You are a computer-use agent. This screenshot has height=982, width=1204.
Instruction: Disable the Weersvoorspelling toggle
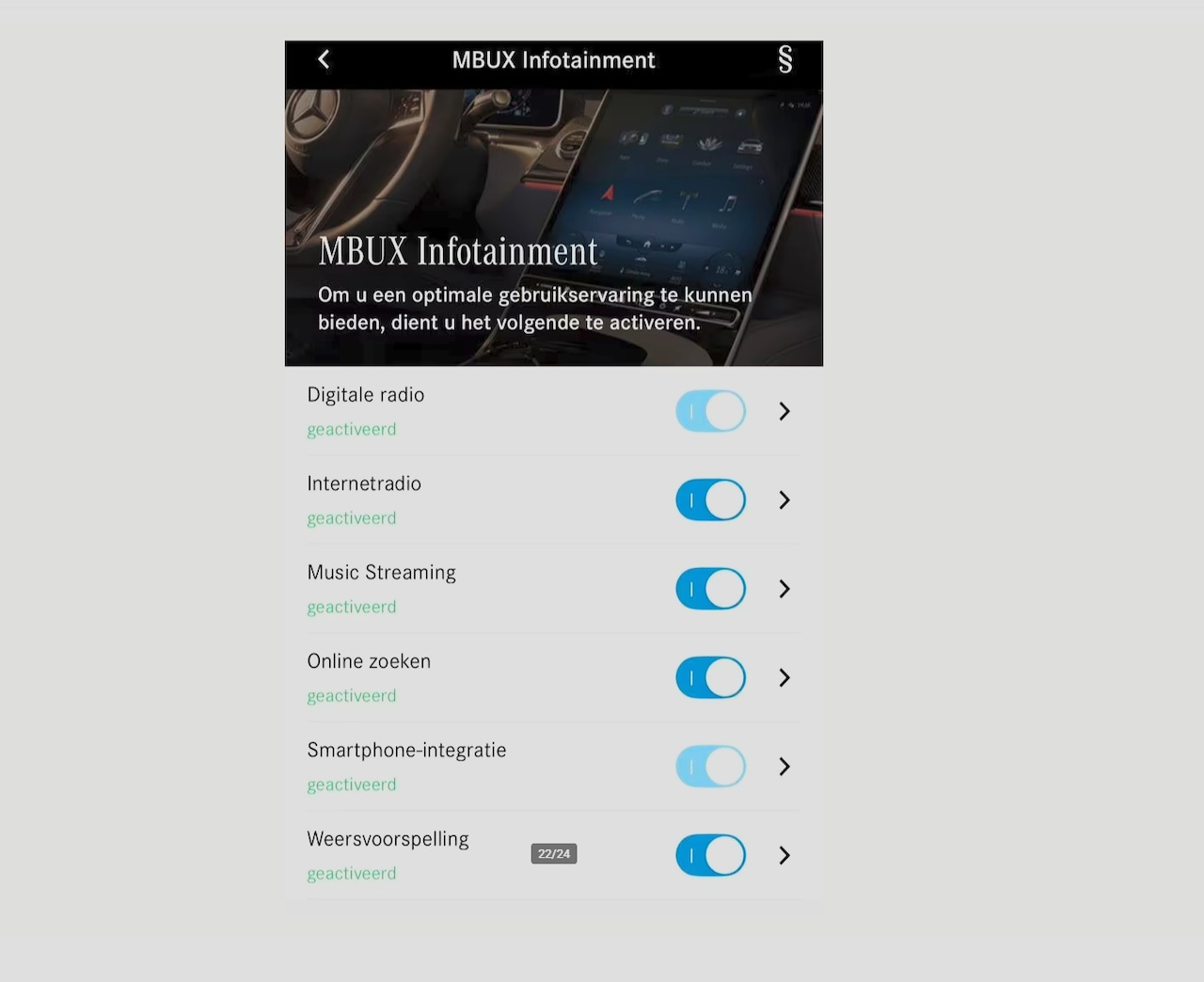711,856
